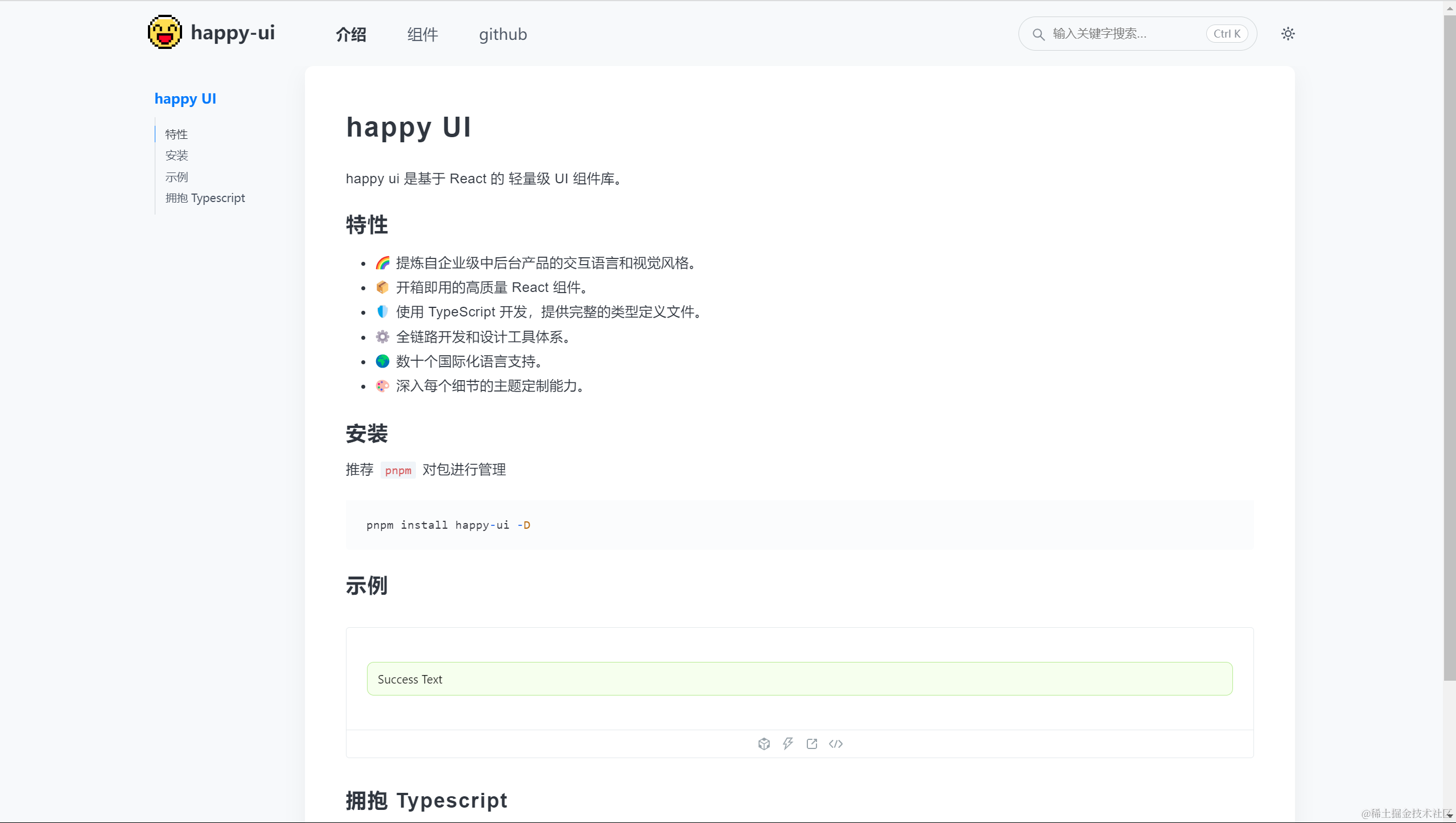Open the 组件 navigation item
Viewport: 1456px width, 823px height.
coord(422,34)
